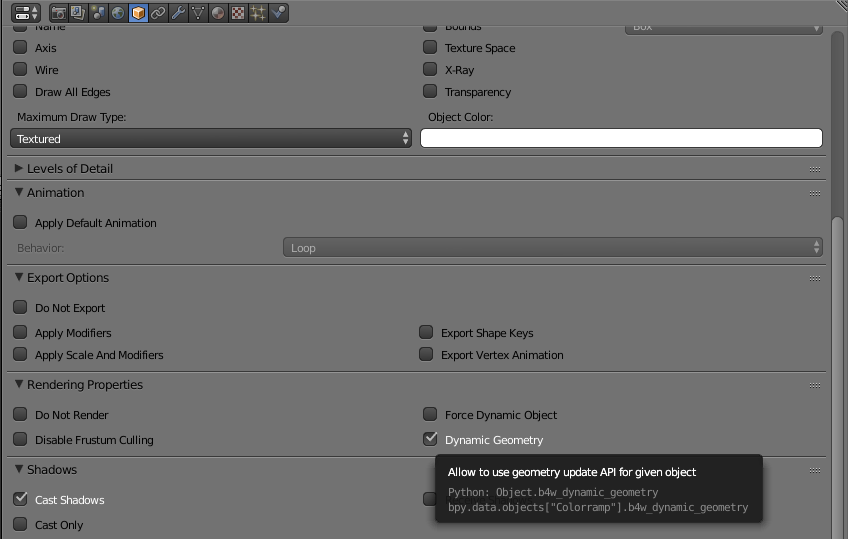This screenshot has width=848, height=539.
Task: Click the Object Color white swatch
Action: pos(620,139)
